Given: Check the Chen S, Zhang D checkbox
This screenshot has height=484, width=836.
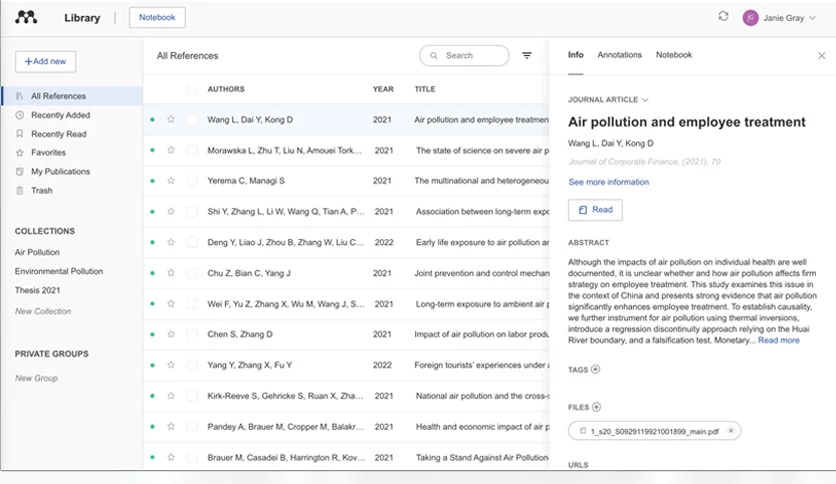Looking at the screenshot, I should pos(192,334).
